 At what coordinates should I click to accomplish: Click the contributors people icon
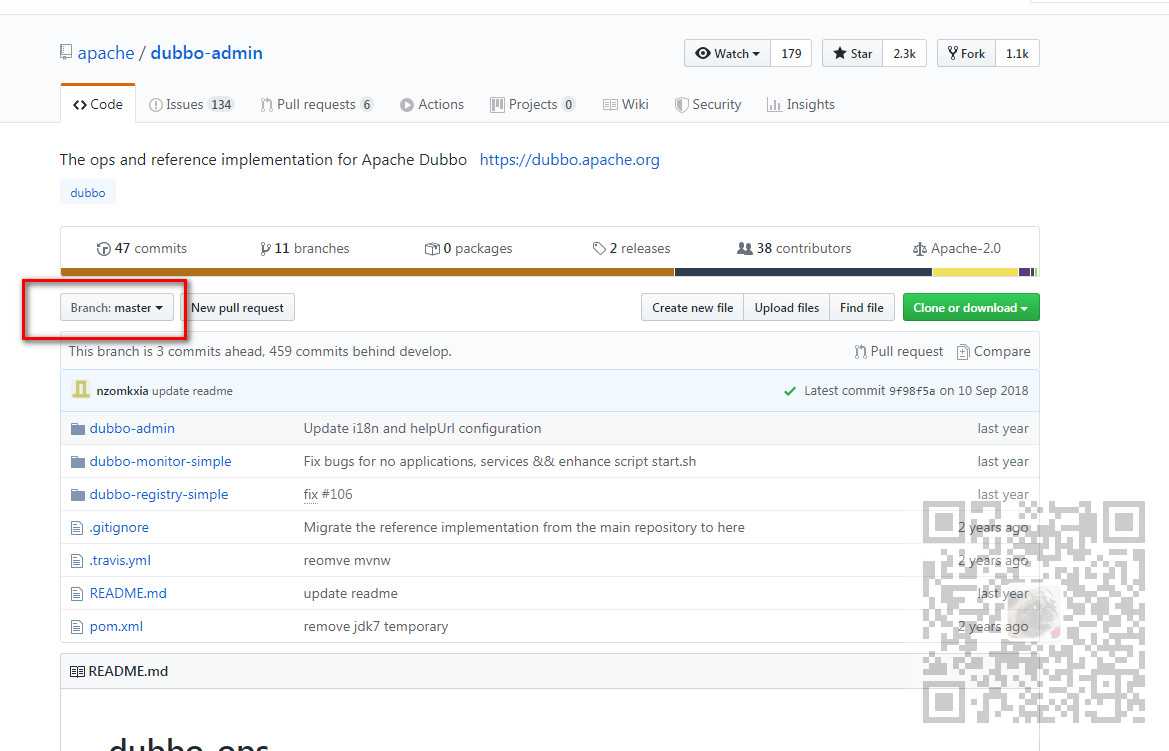(745, 248)
